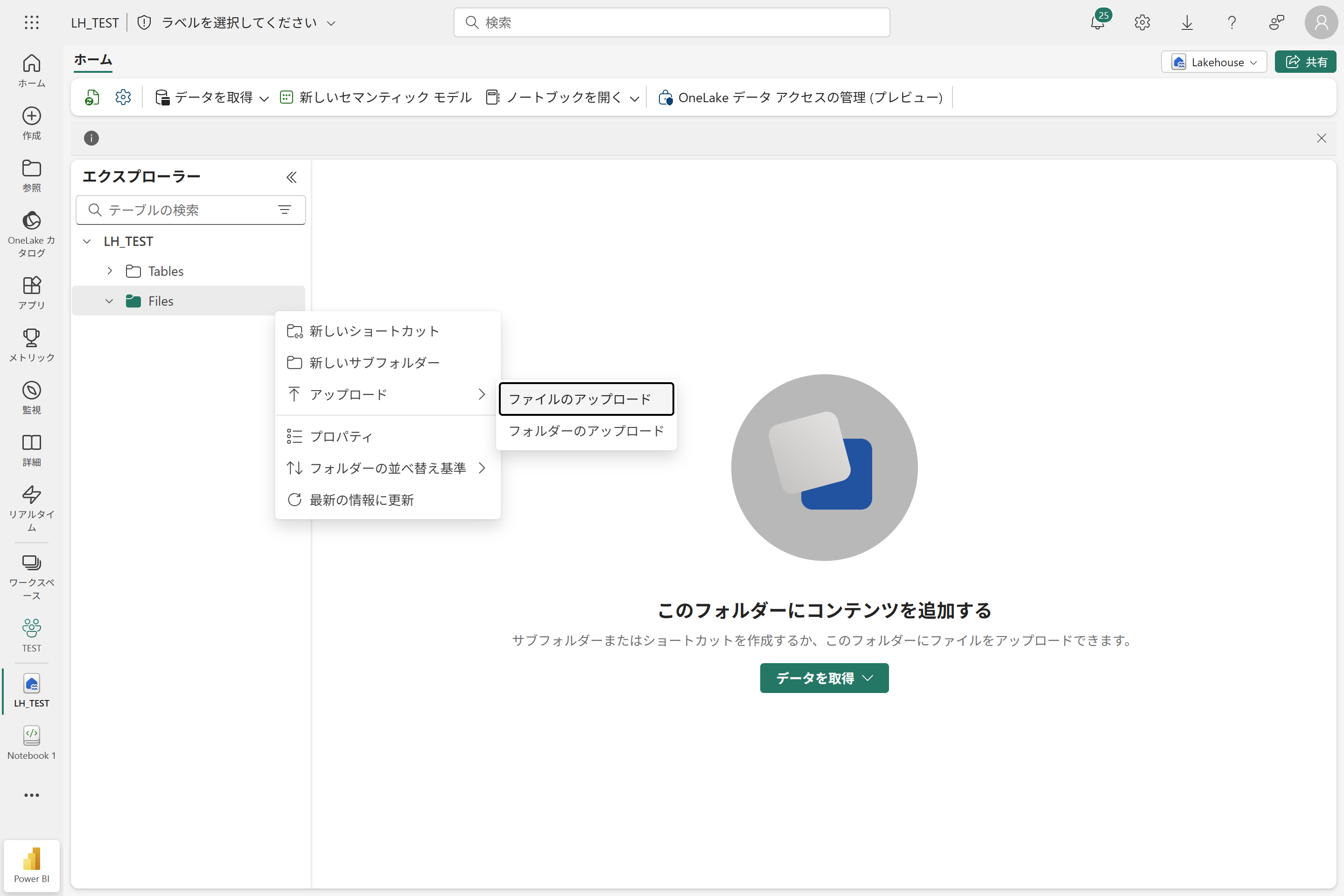Click the top 検索 search field
This screenshot has width=1344, height=896.
(672, 23)
